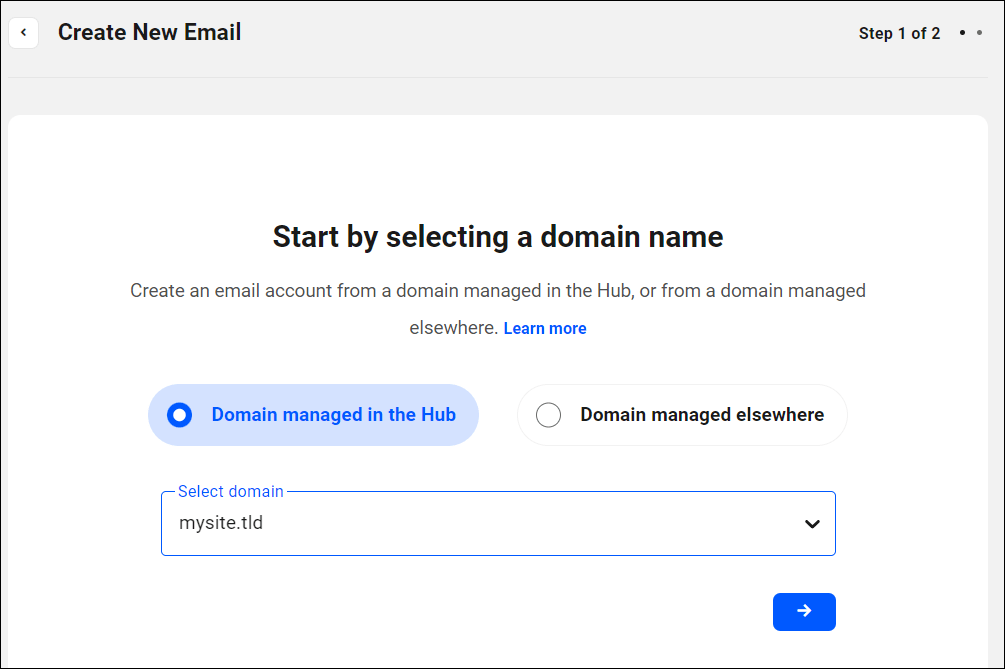Click the Select domain field label

coord(230,491)
